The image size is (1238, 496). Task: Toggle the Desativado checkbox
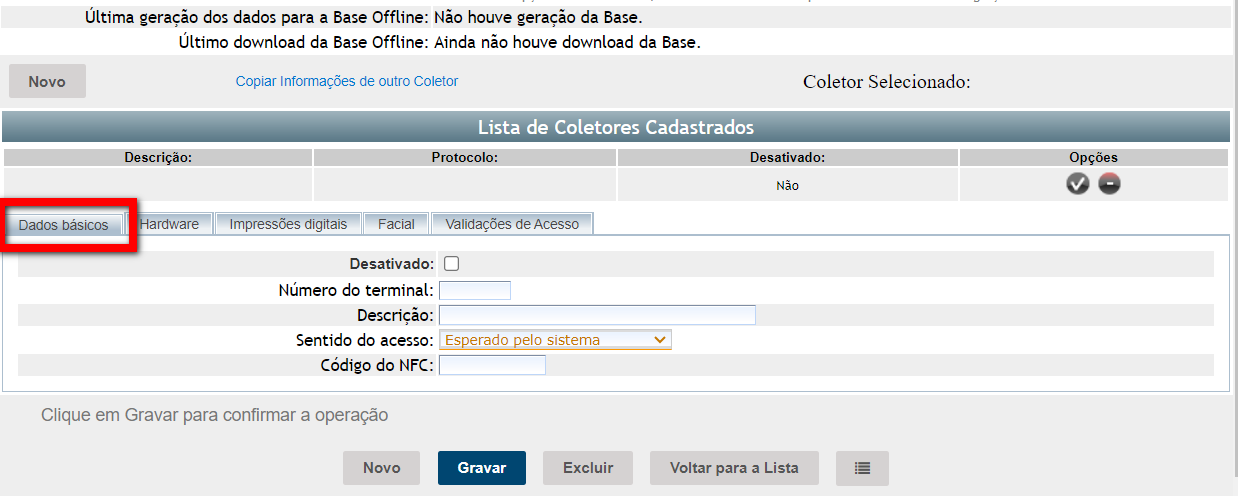coord(451,264)
